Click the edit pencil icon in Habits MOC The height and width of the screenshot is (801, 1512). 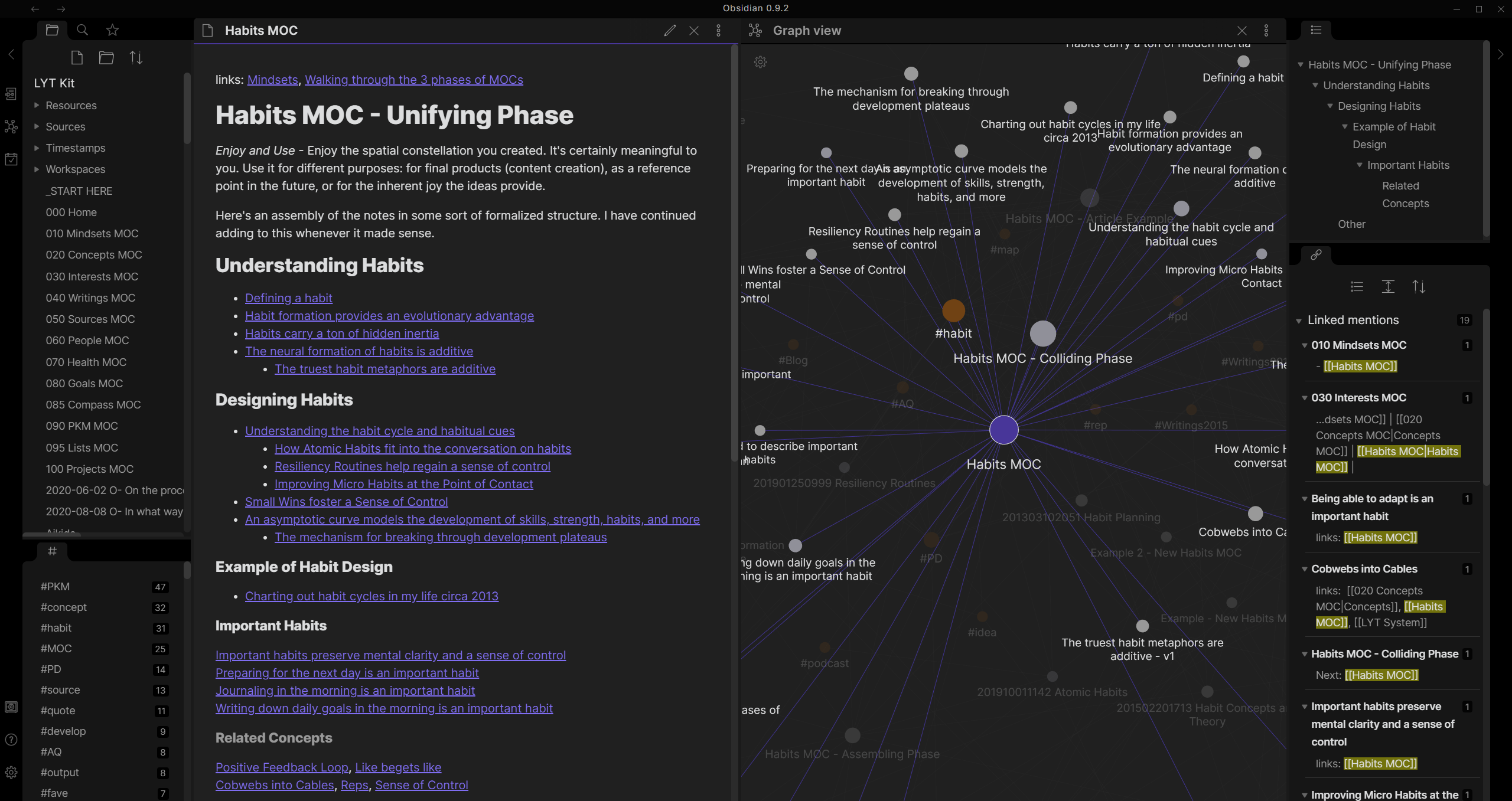[669, 30]
